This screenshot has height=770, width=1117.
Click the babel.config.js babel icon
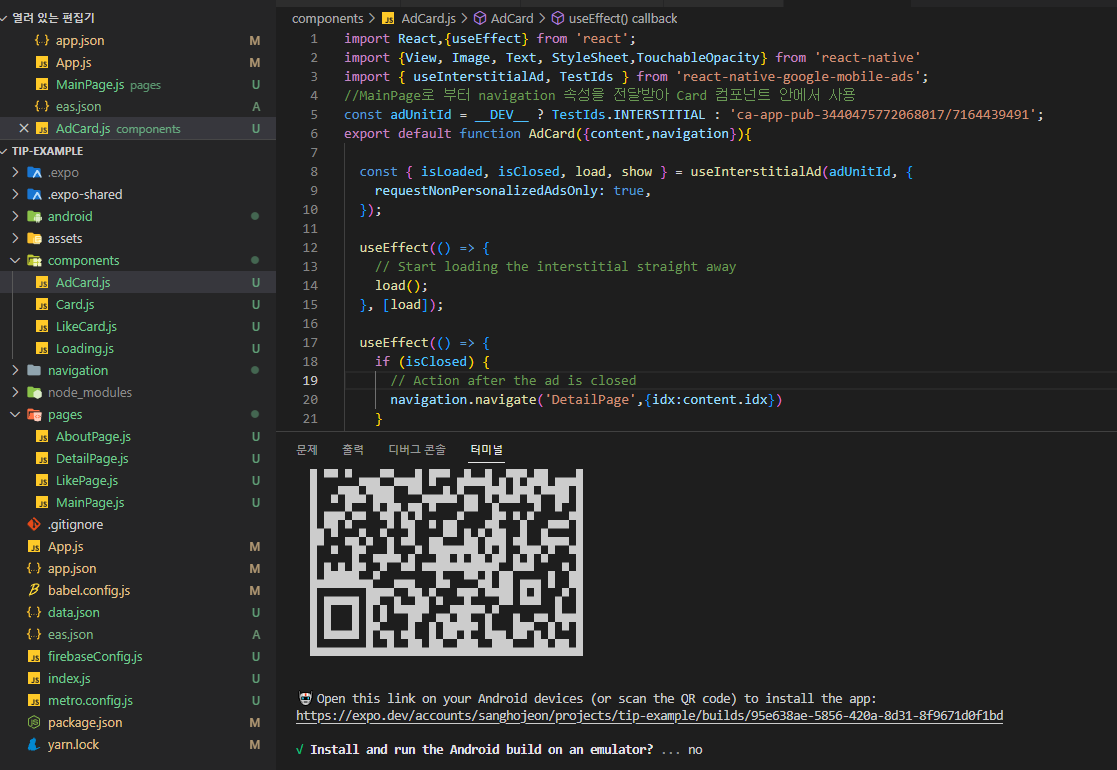point(34,590)
